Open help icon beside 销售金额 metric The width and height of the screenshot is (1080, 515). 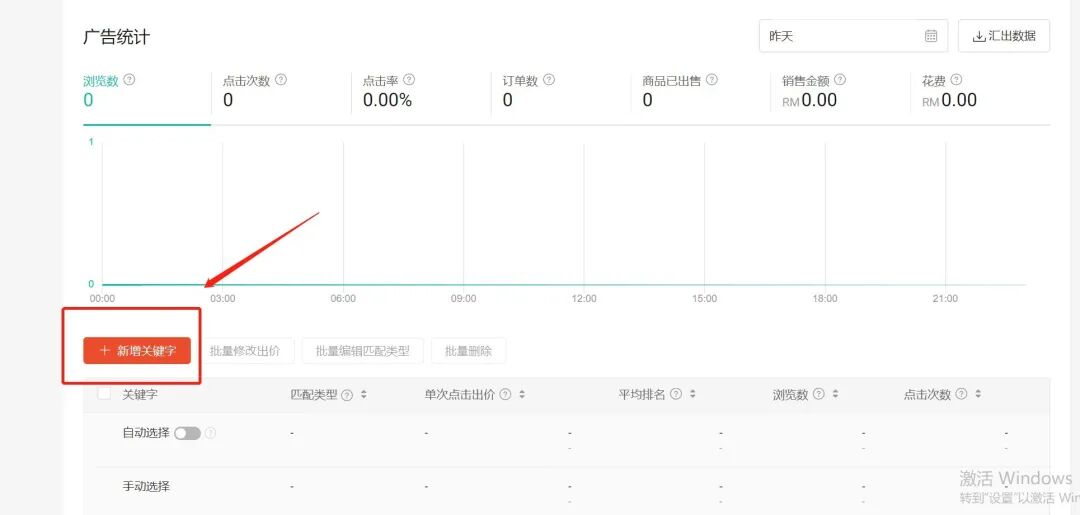click(840, 80)
